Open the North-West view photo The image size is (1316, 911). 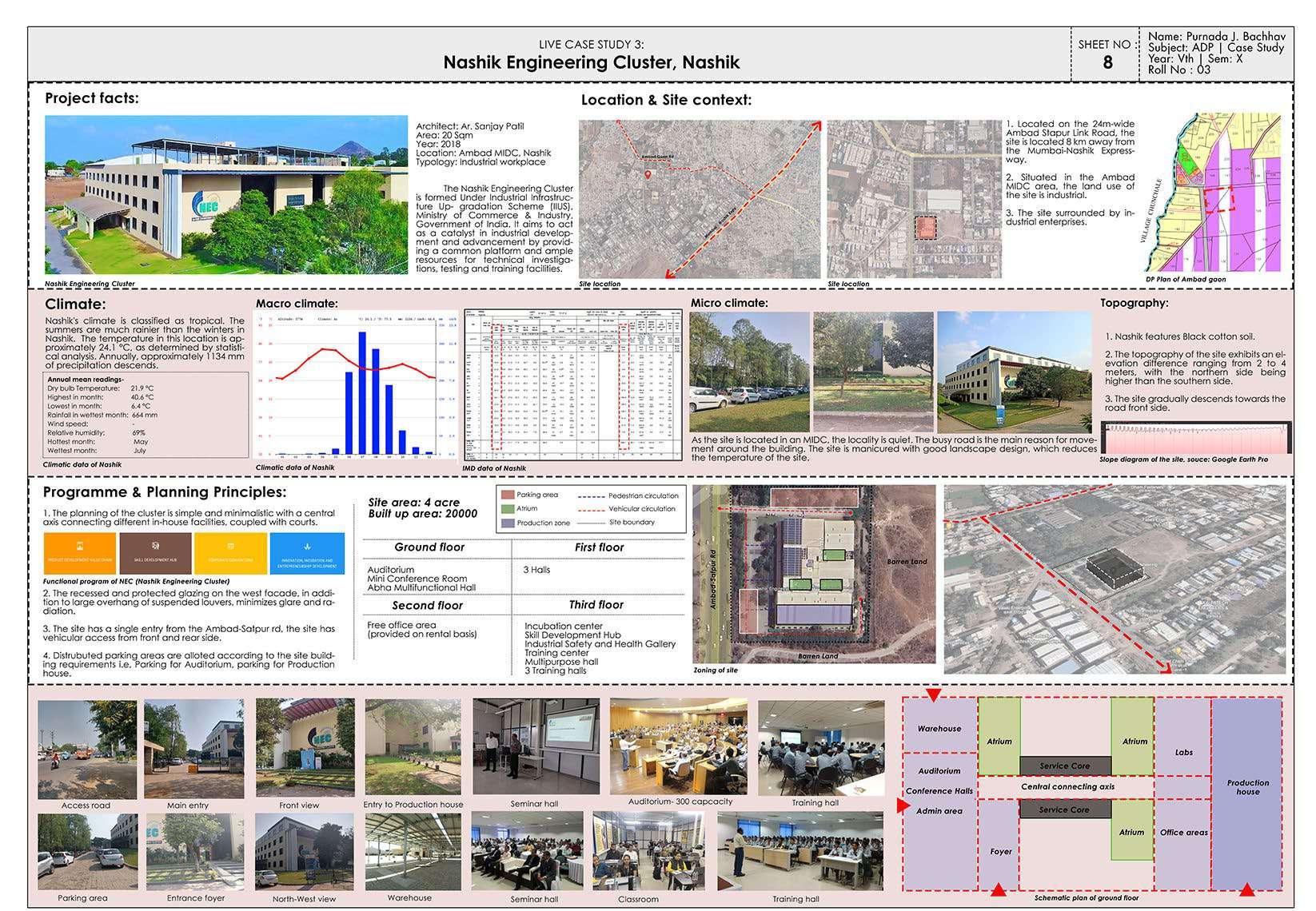[304, 852]
